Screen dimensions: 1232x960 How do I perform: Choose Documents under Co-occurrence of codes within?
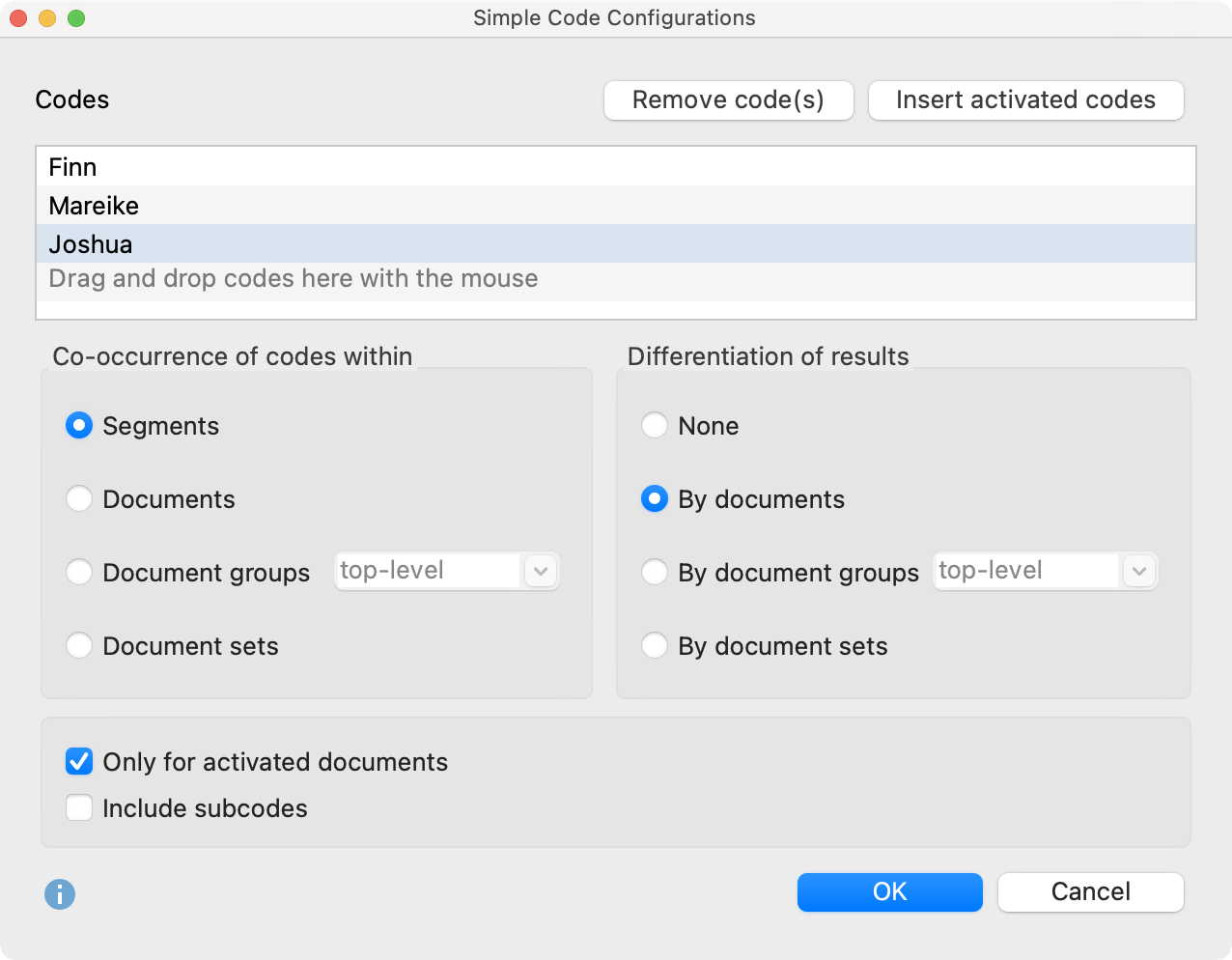(78, 499)
